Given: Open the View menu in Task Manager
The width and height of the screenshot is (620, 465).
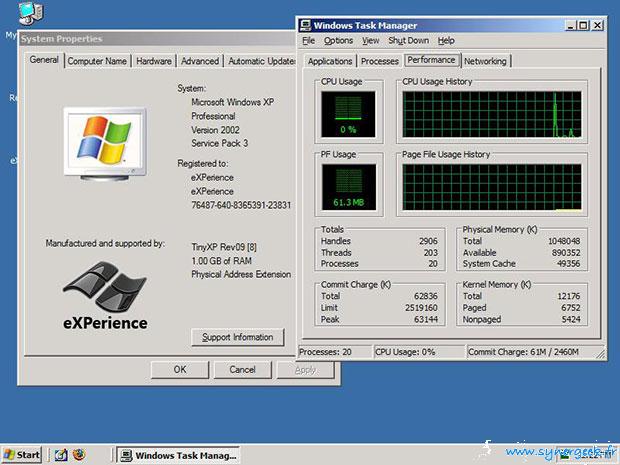Looking at the screenshot, I should click(370, 41).
